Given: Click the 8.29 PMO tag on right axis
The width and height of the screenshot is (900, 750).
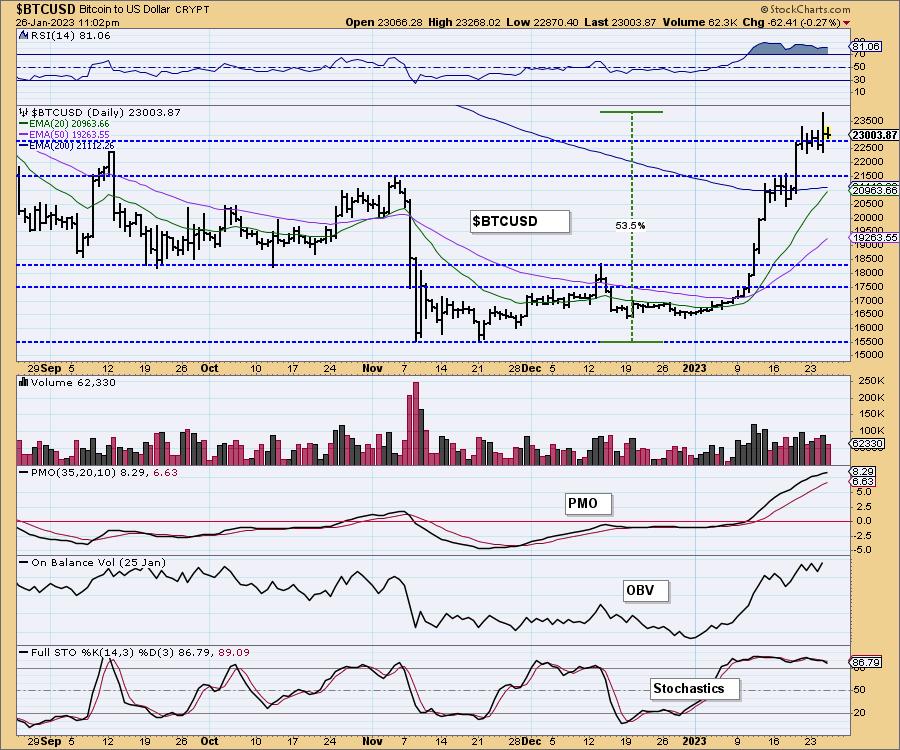Looking at the screenshot, I should (863, 472).
